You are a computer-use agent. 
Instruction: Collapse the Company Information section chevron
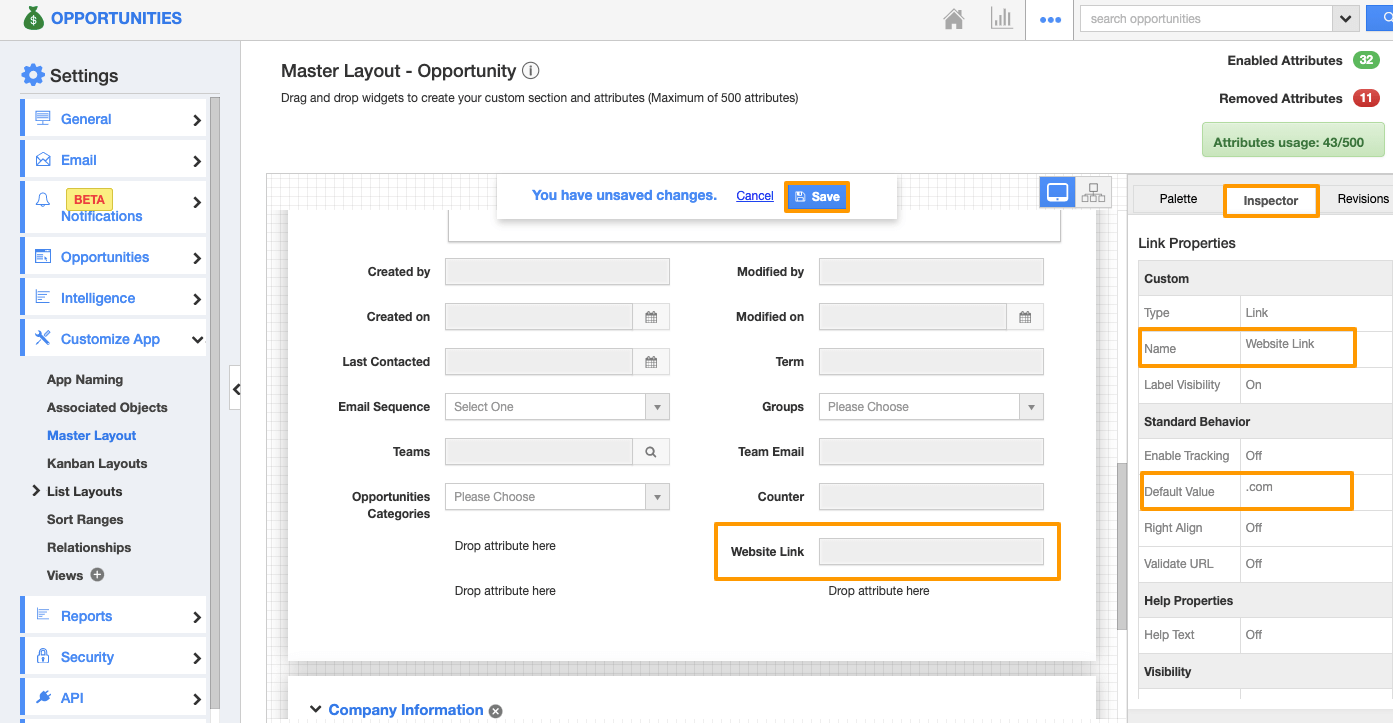point(315,710)
